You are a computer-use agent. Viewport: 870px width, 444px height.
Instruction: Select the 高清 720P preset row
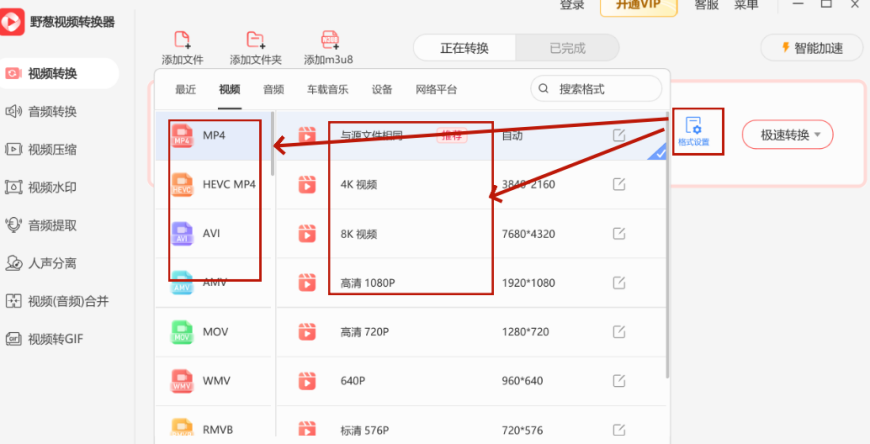471,332
